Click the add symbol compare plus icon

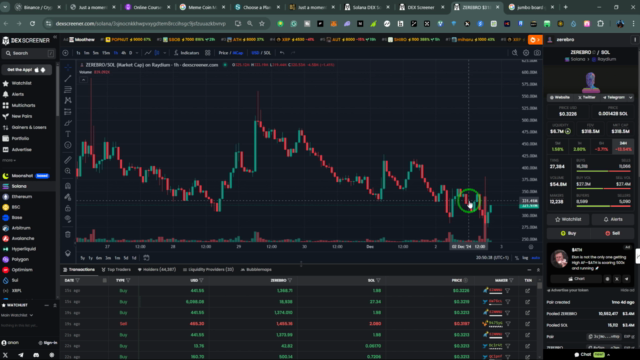[65, 53]
